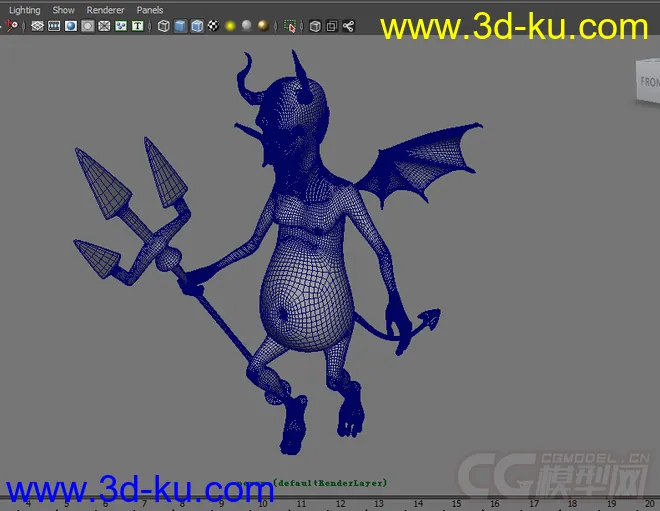Toggle the resolution gate icon
The height and width of the screenshot is (511, 660).
point(71,26)
